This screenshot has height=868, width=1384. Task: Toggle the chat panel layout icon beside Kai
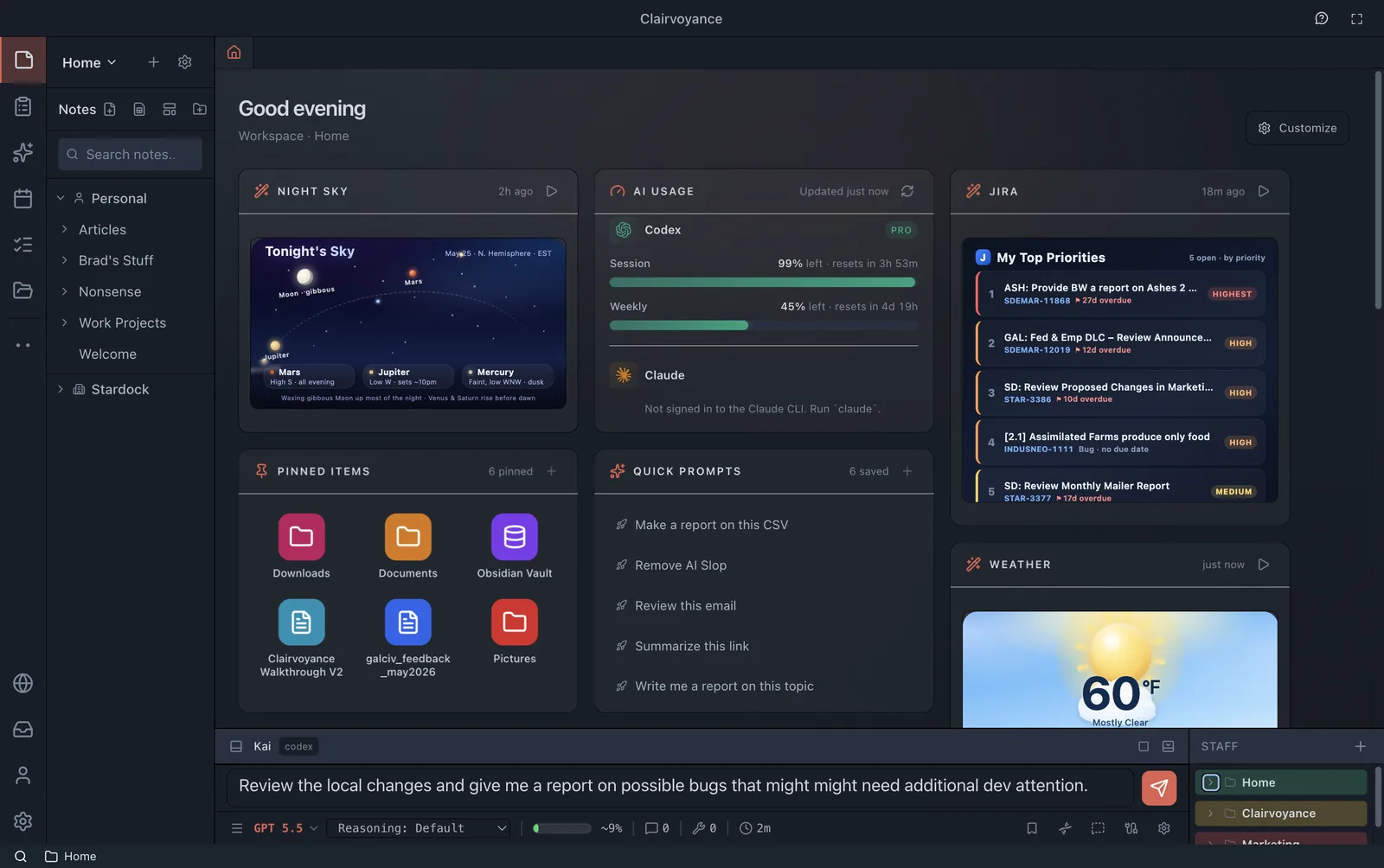(236, 746)
